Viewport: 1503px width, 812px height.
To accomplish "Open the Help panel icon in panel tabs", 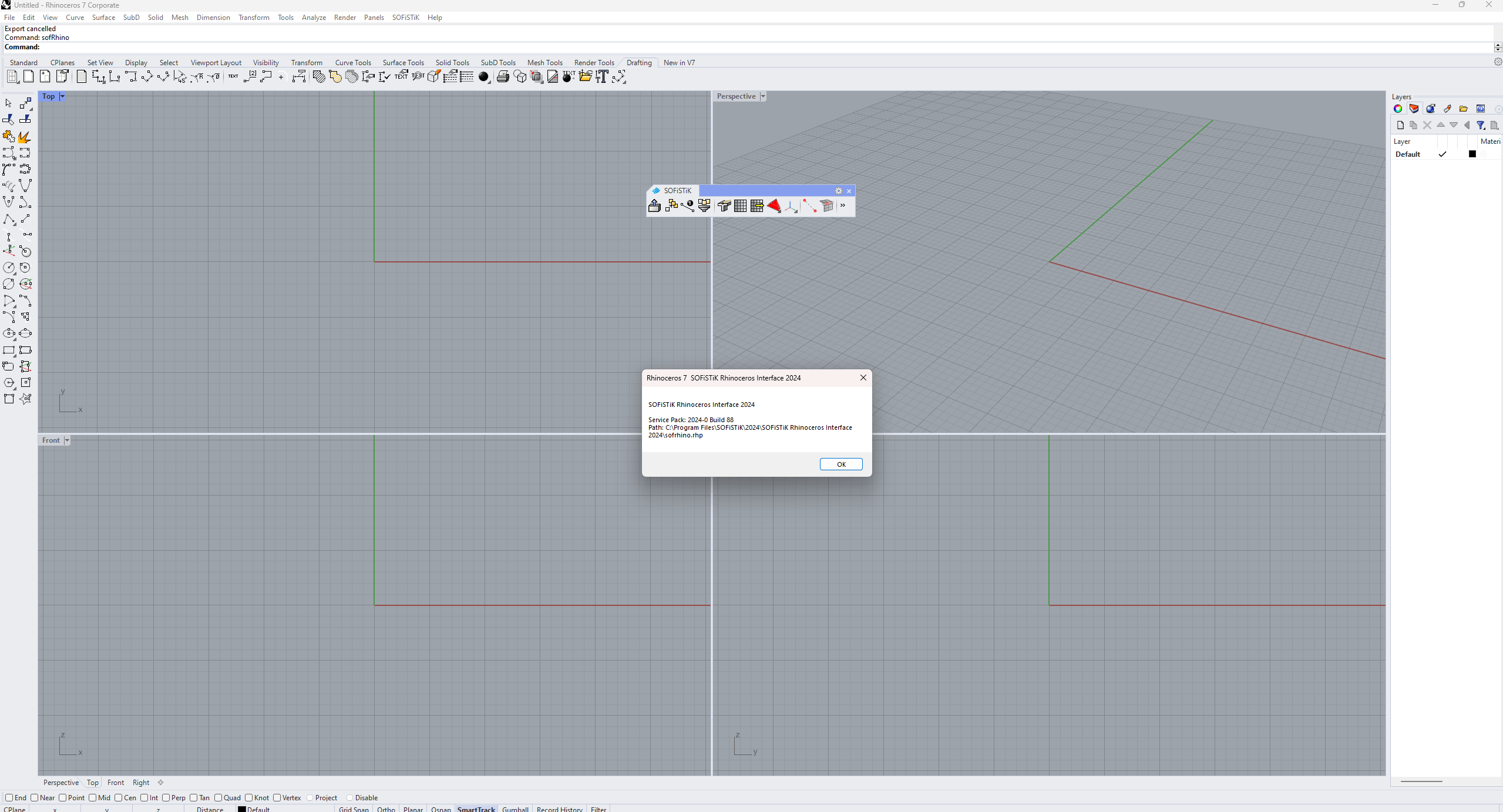I will 1481,109.
